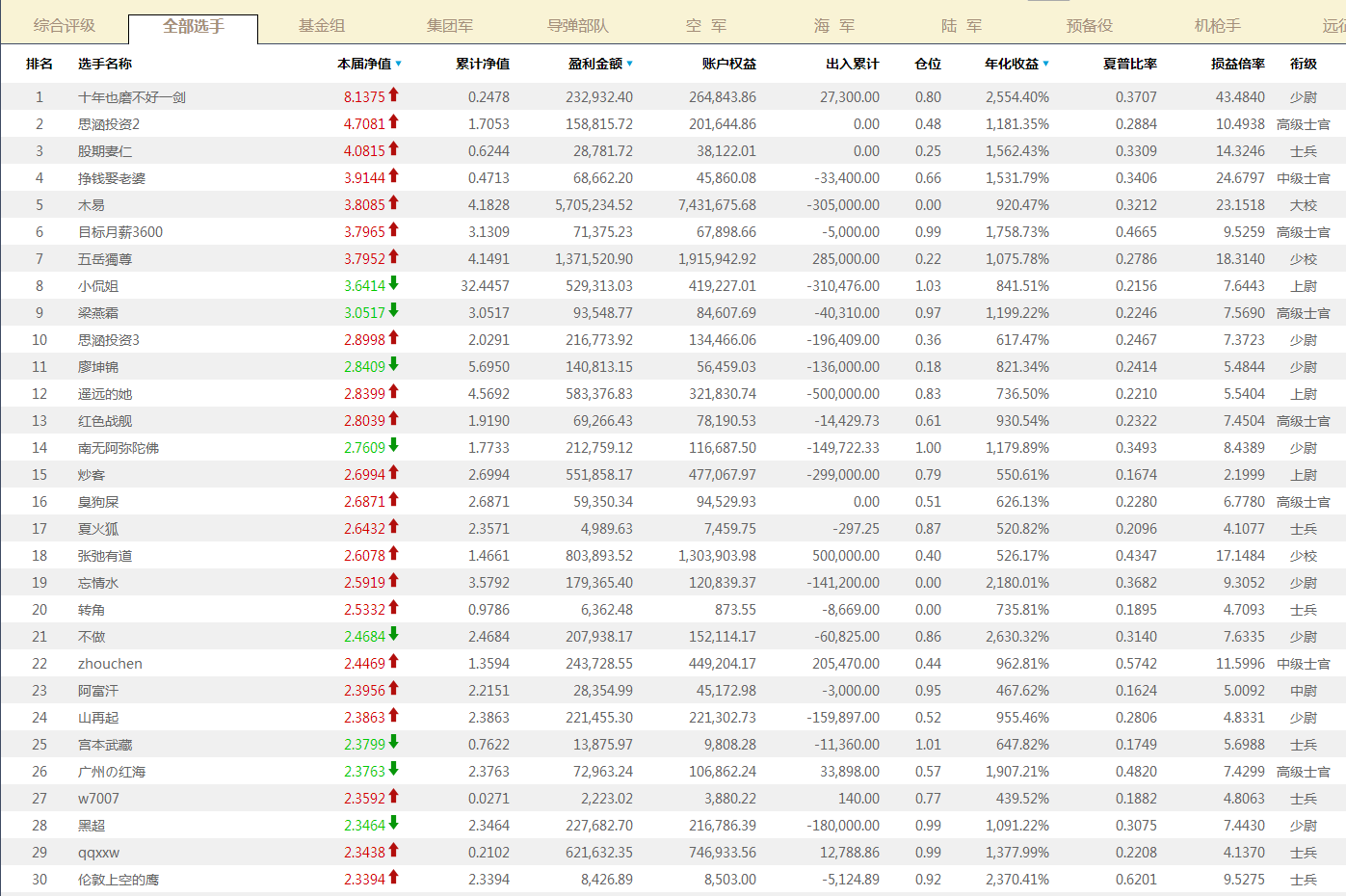Screen dimensions: 1346x896
Task: Click green down arrow for 廖坤锦
Action: pyautogui.click(x=394, y=364)
